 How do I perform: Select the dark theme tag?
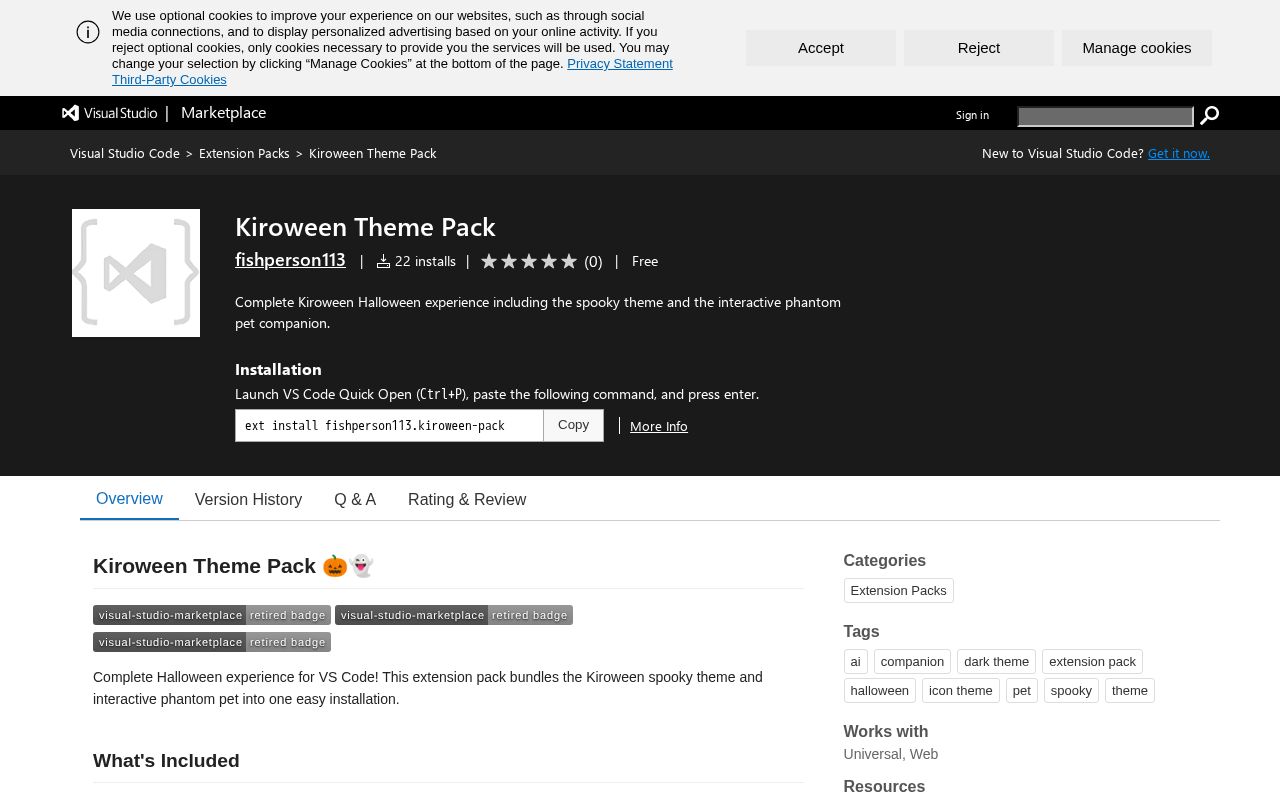tap(997, 662)
